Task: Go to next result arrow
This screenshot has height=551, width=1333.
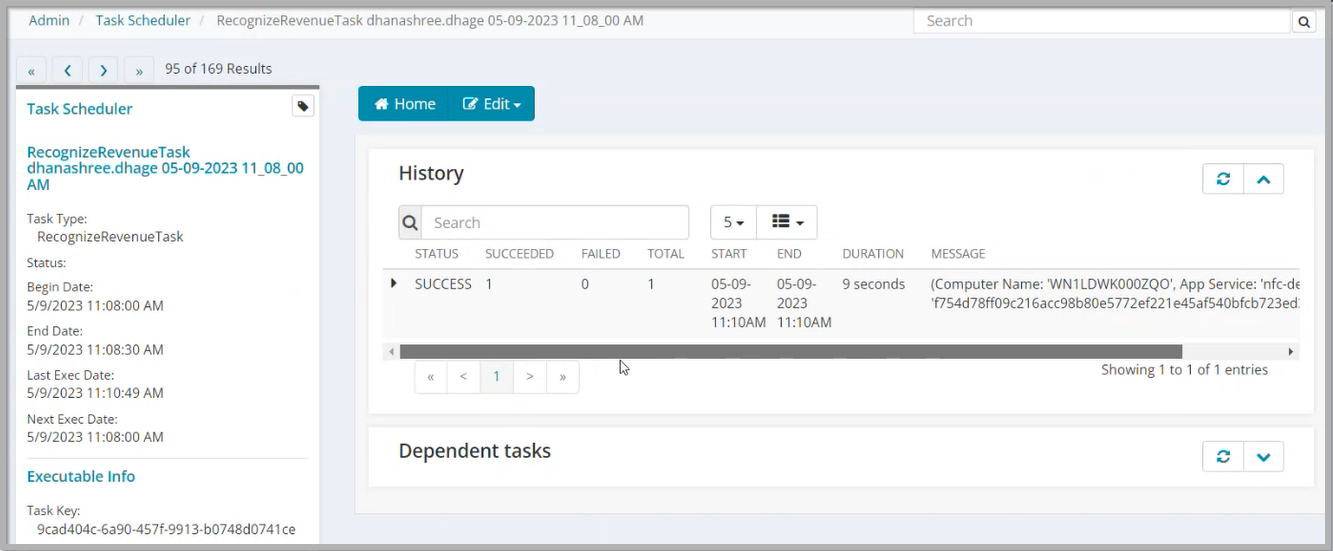Action: [103, 71]
